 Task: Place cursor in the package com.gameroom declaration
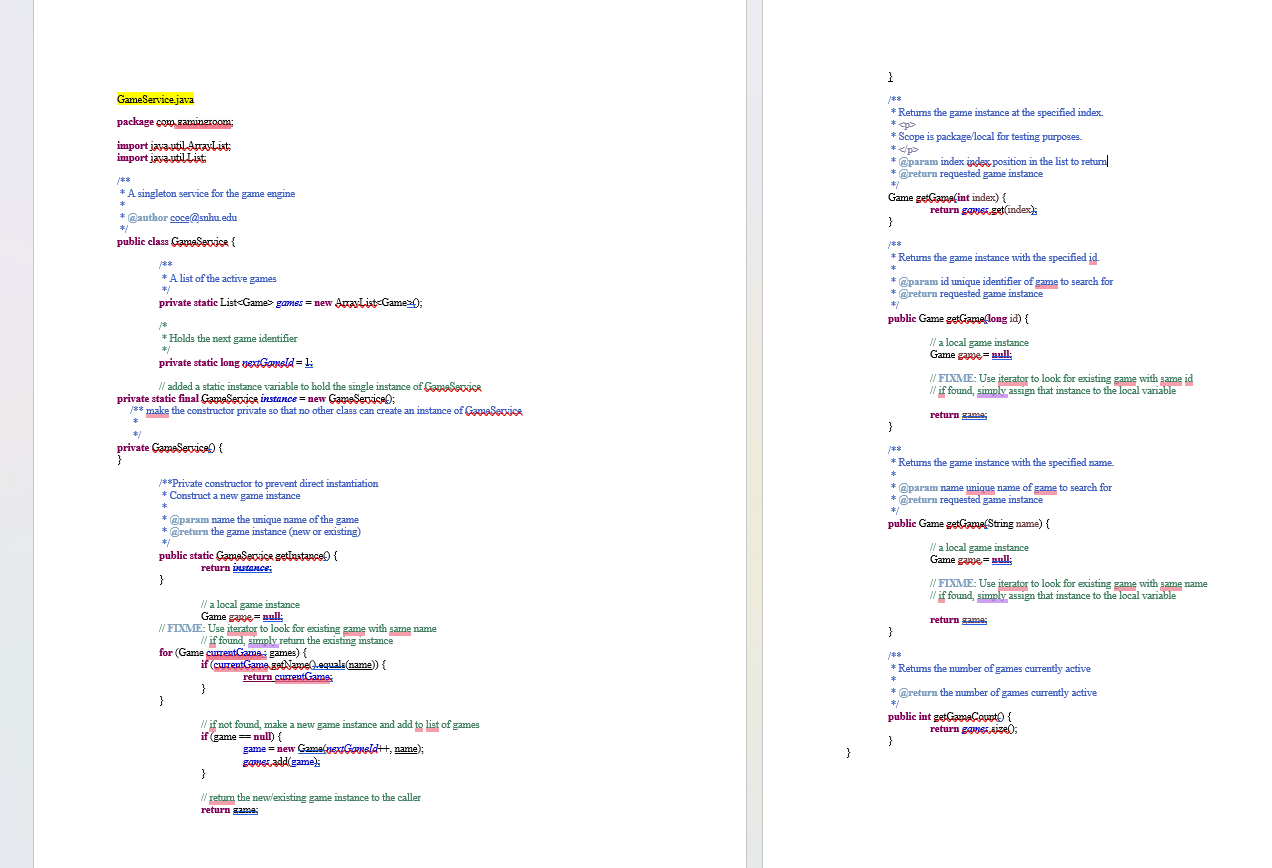pos(175,121)
